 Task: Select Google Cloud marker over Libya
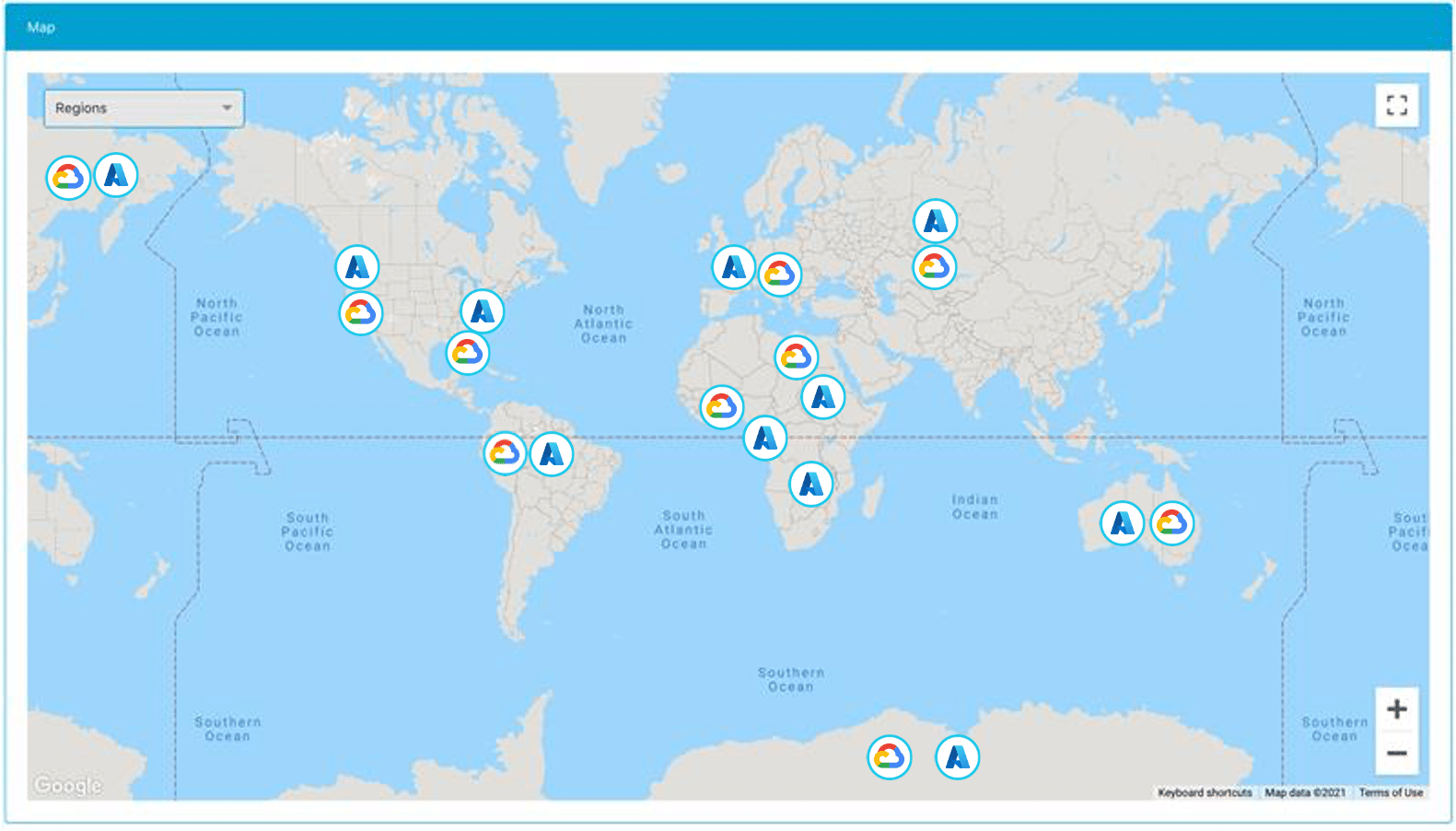pyautogui.click(x=797, y=357)
